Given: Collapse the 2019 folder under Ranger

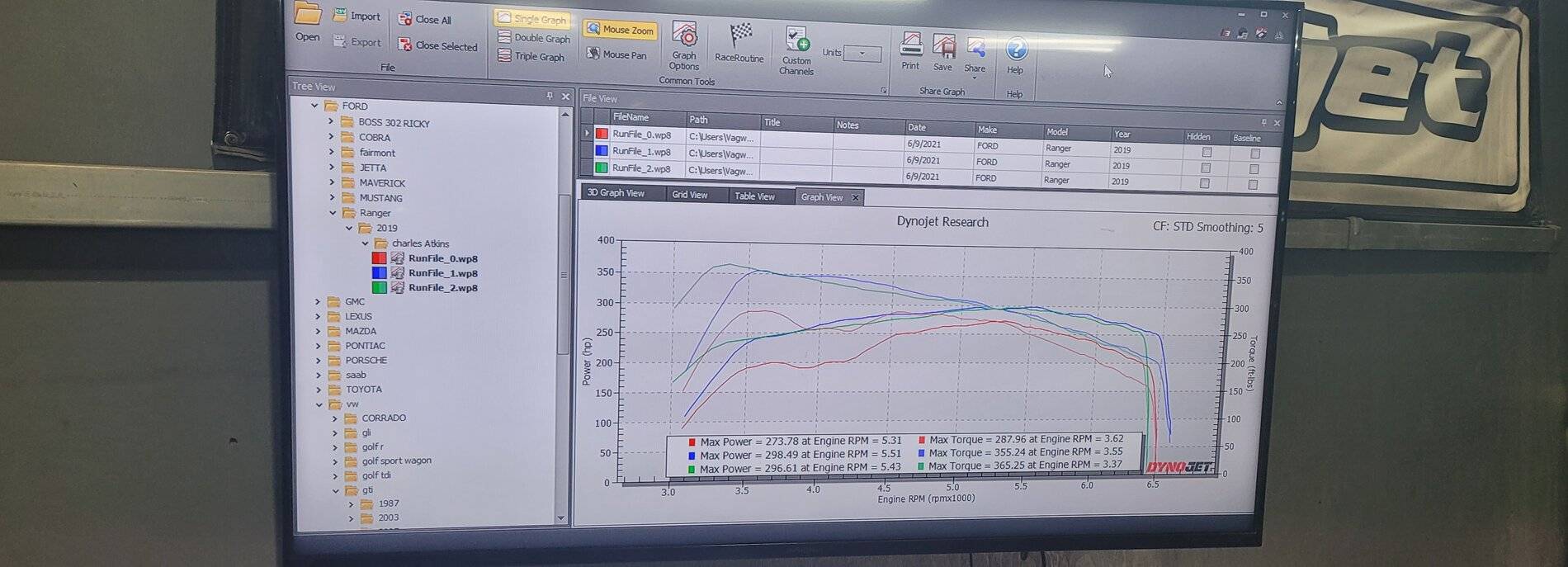Looking at the screenshot, I should [349, 228].
